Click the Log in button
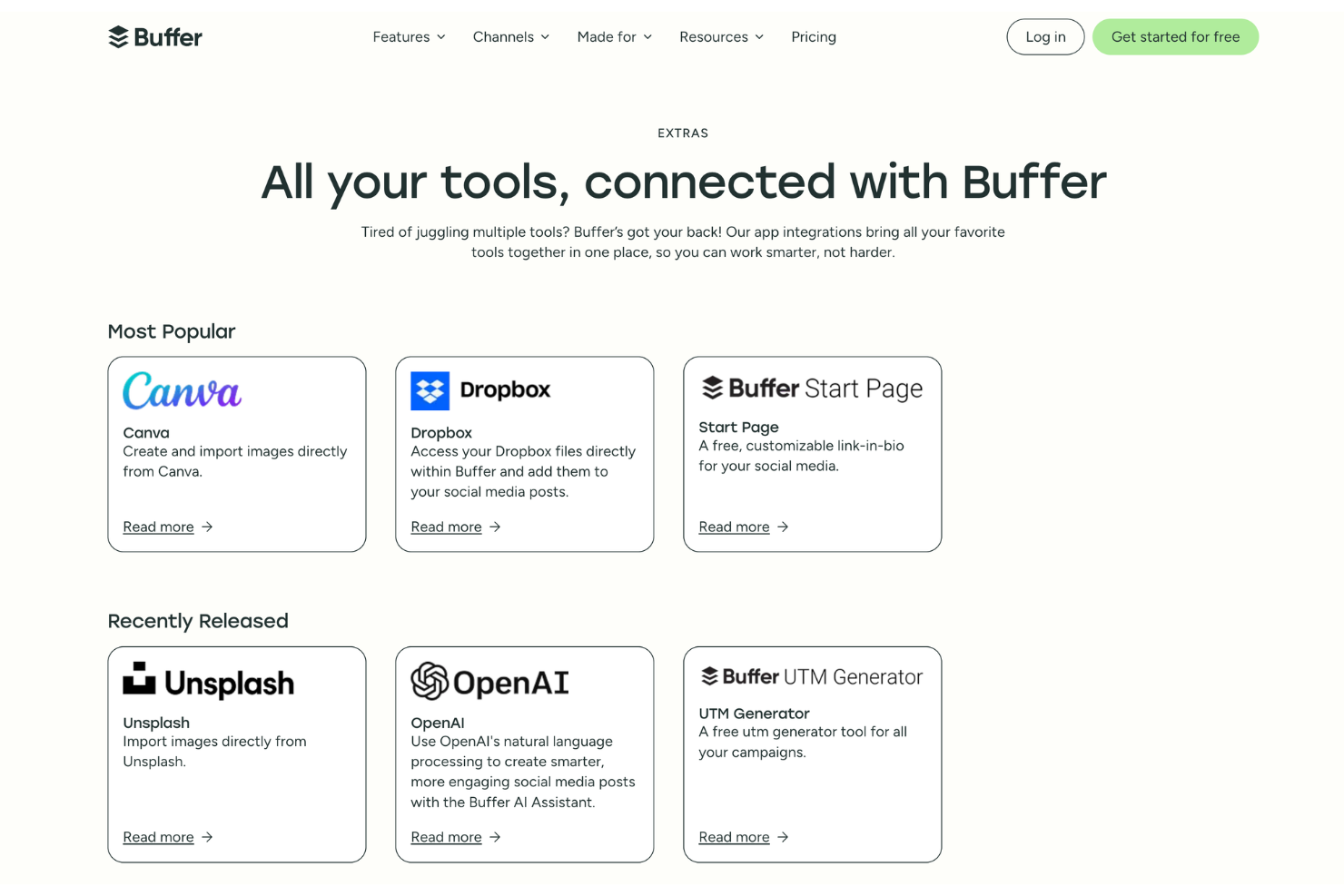The width and height of the screenshot is (1344, 896). click(1044, 36)
